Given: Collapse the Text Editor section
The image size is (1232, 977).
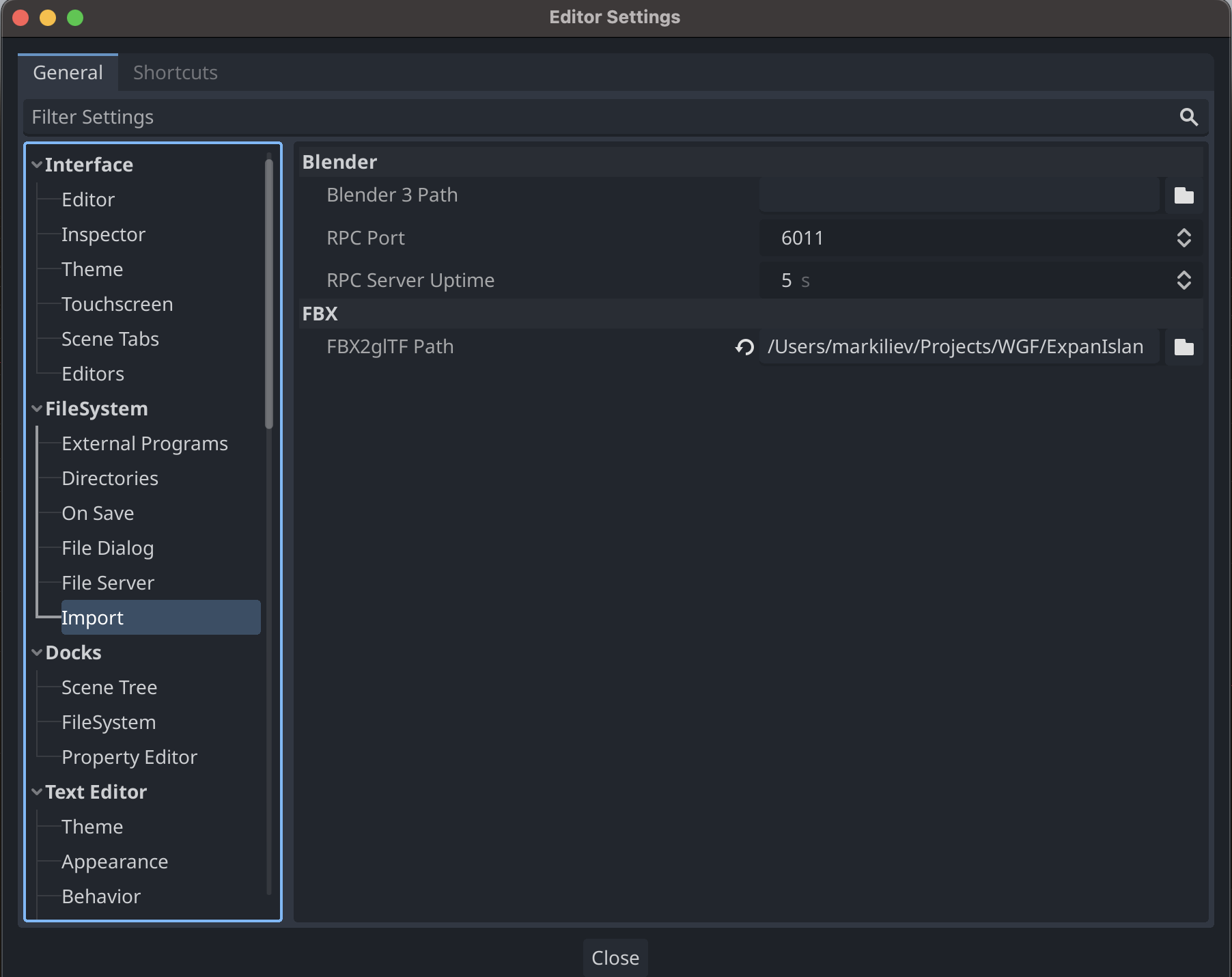Looking at the screenshot, I should [36, 792].
